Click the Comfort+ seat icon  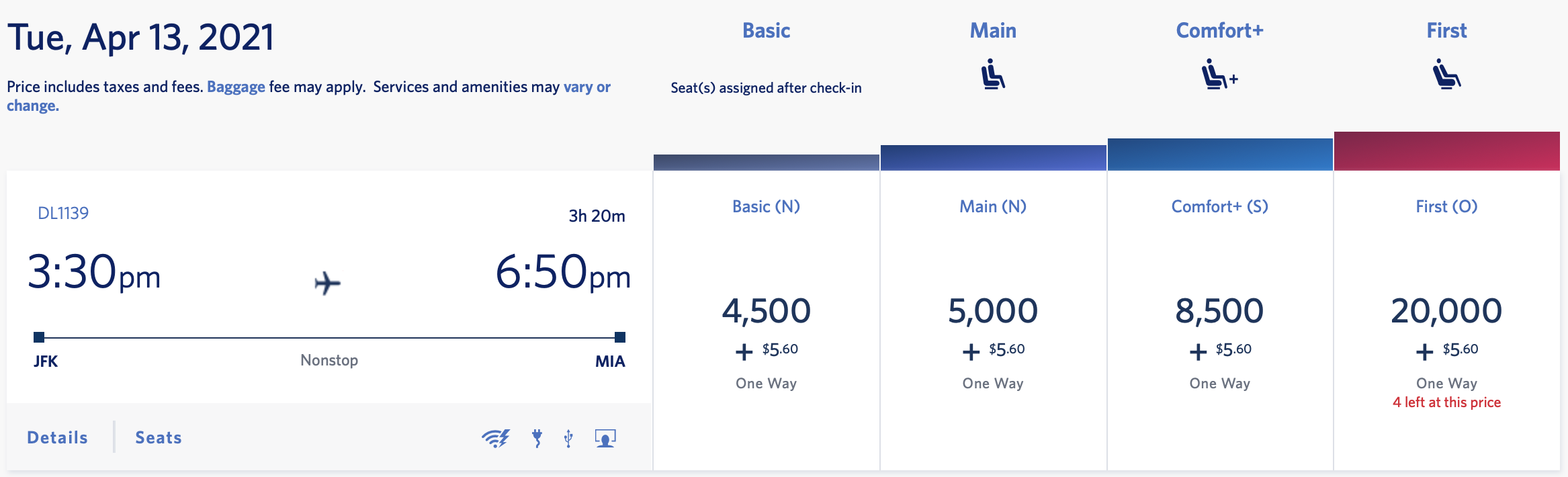pyautogui.click(x=1218, y=76)
